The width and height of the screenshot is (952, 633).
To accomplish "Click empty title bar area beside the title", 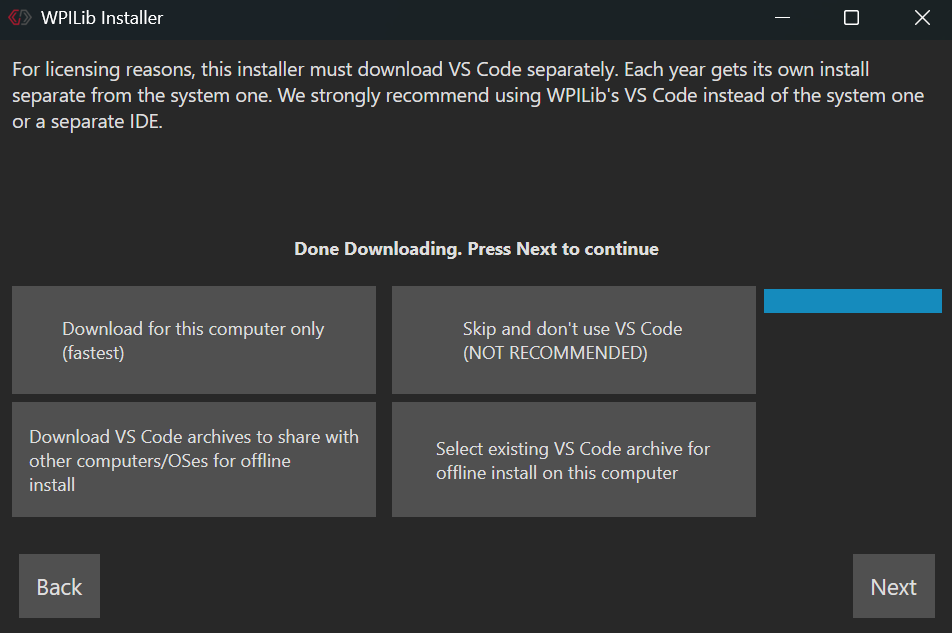I will tap(450, 18).
